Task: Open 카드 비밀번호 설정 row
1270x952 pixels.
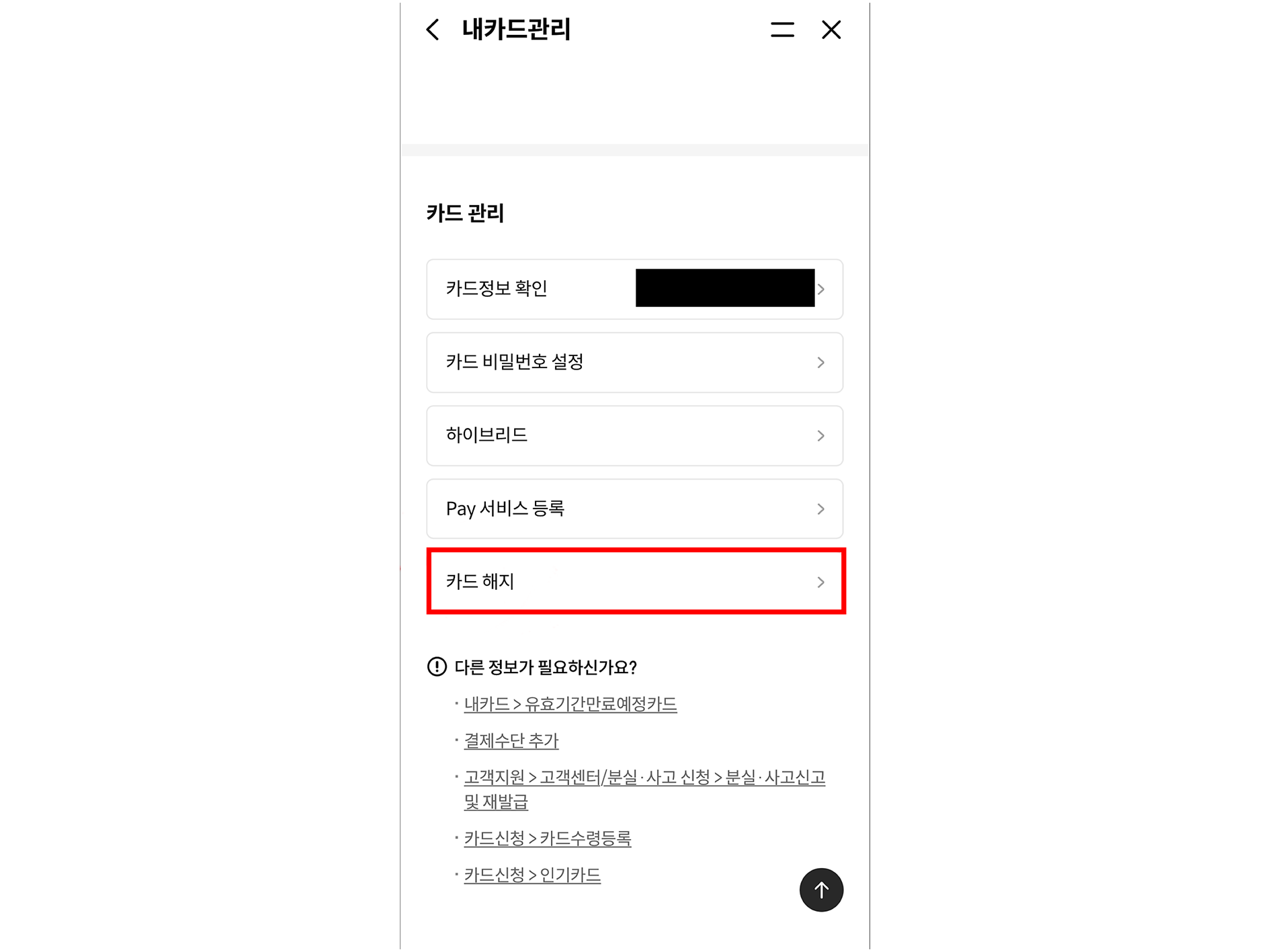Action: pos(634,362)
